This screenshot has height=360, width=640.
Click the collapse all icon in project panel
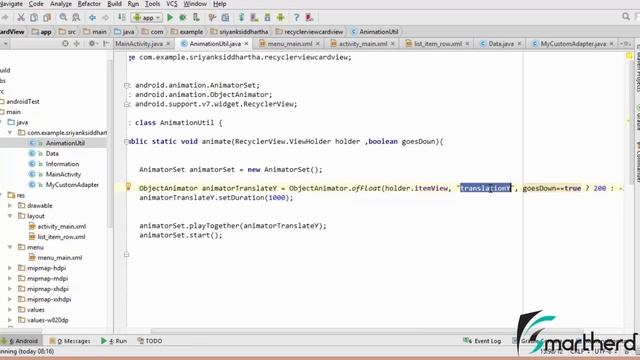[x=76, y=43]
